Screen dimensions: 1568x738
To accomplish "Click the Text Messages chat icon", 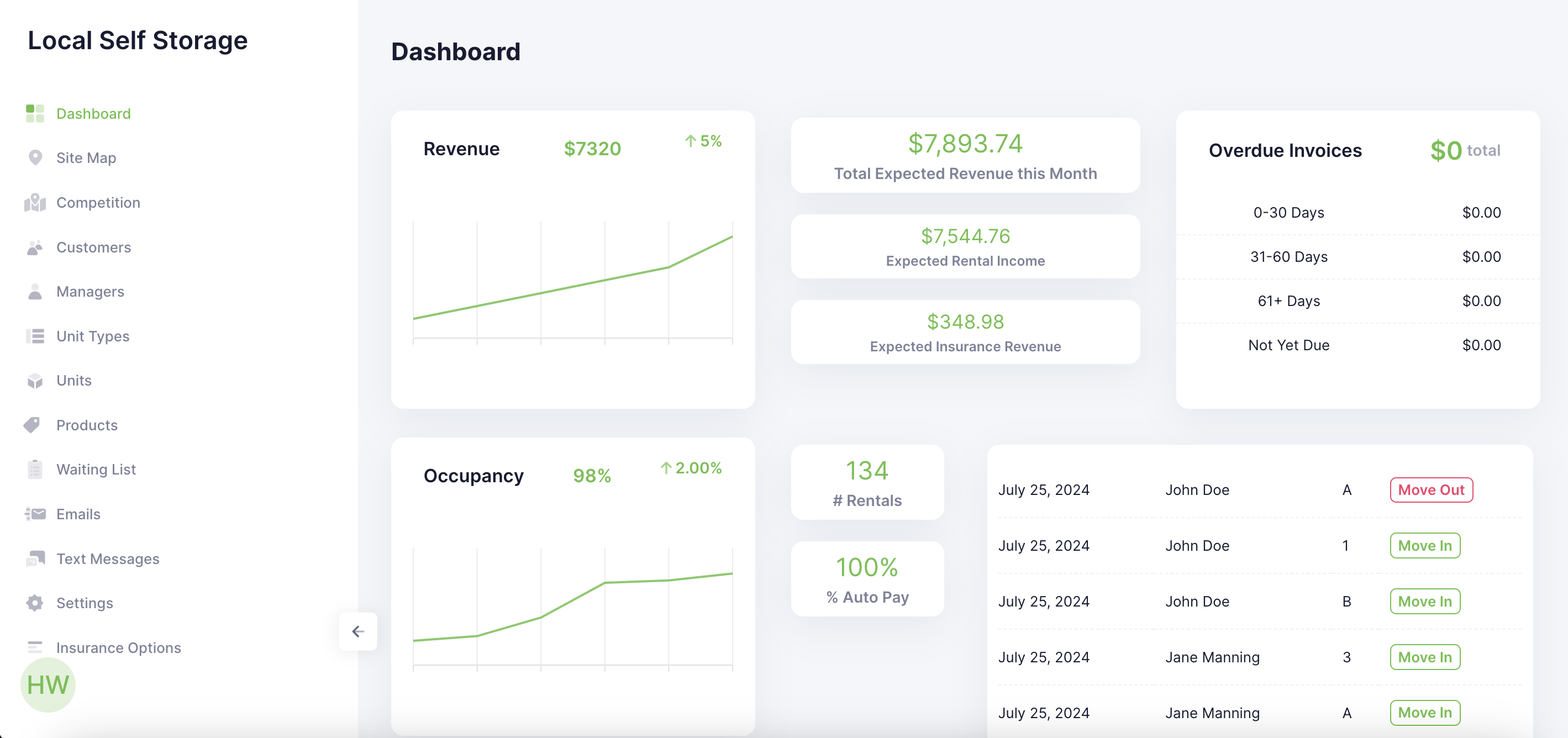I will pyautogui.click(x=35, y=558).
